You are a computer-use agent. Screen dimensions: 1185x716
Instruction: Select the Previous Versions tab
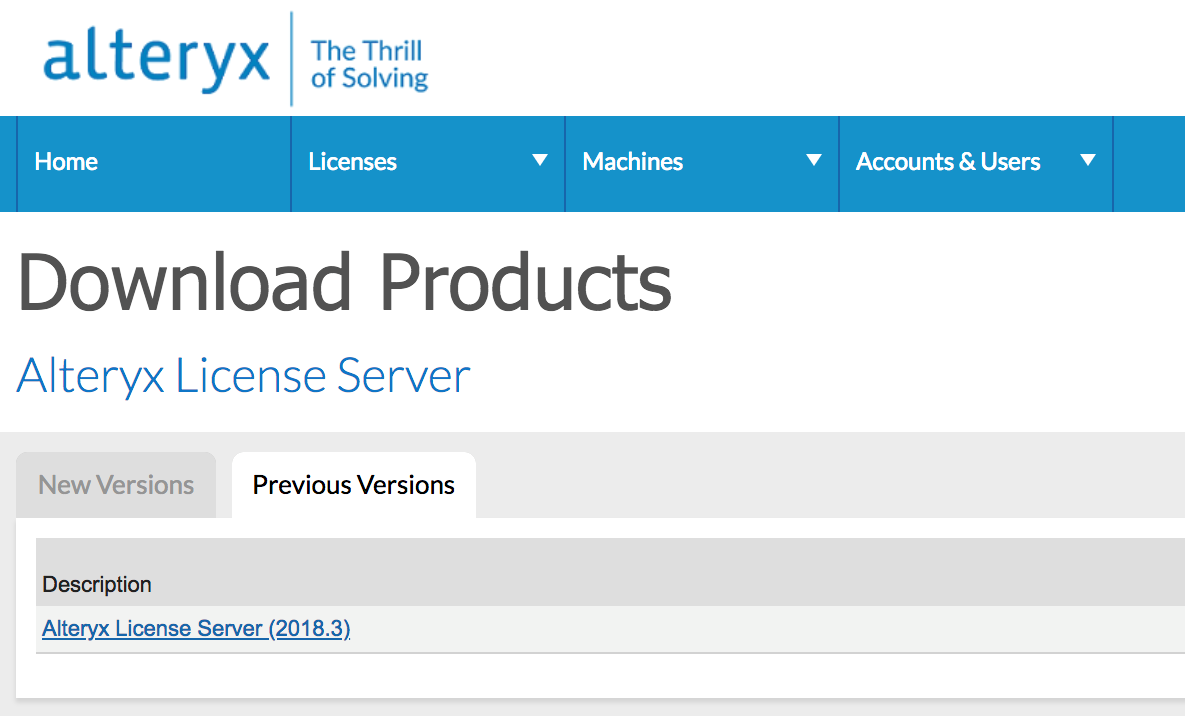(353, 486)
